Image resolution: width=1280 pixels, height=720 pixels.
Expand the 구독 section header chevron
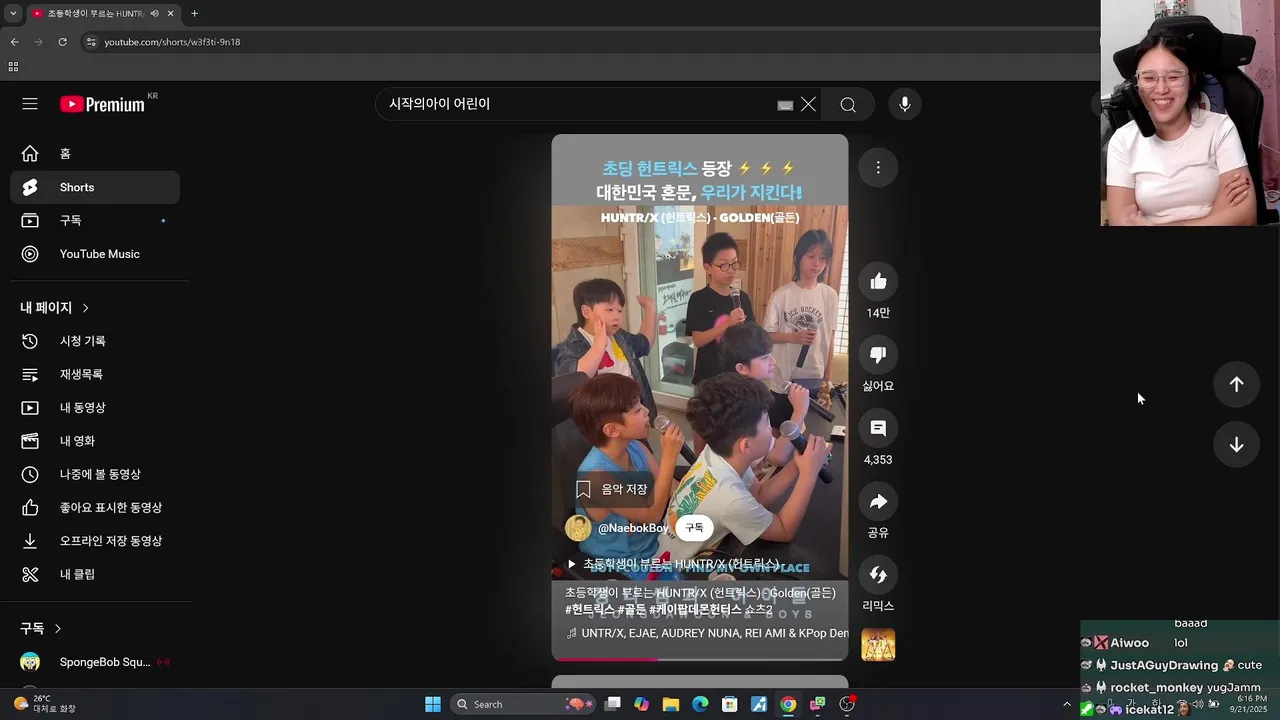(x=57, y=629)
